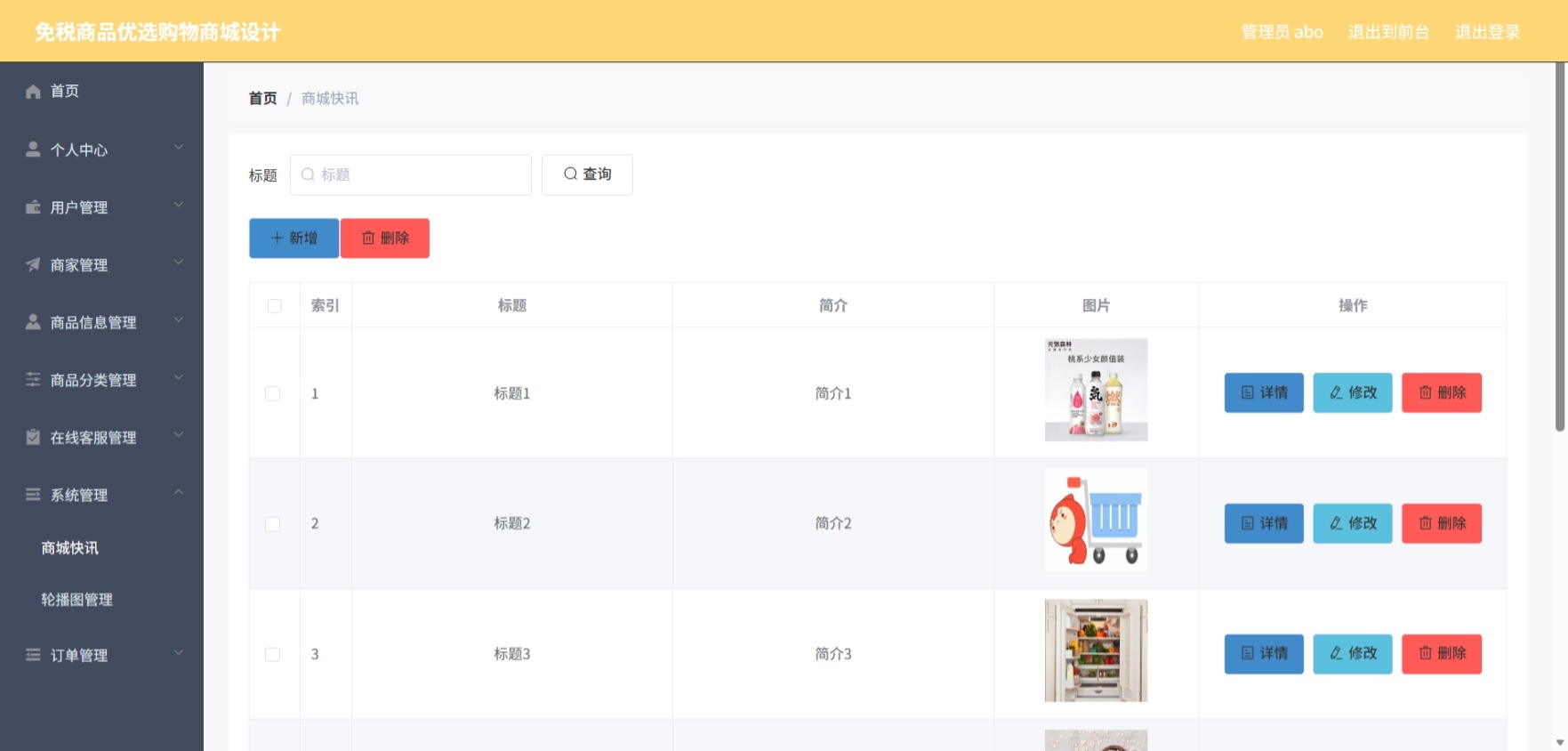Image resolution: width=1568 pixels, height=751 pixels.
Task: Click pencil icon on 修改 for 标题2
Action: click(x=1336, y=523)
